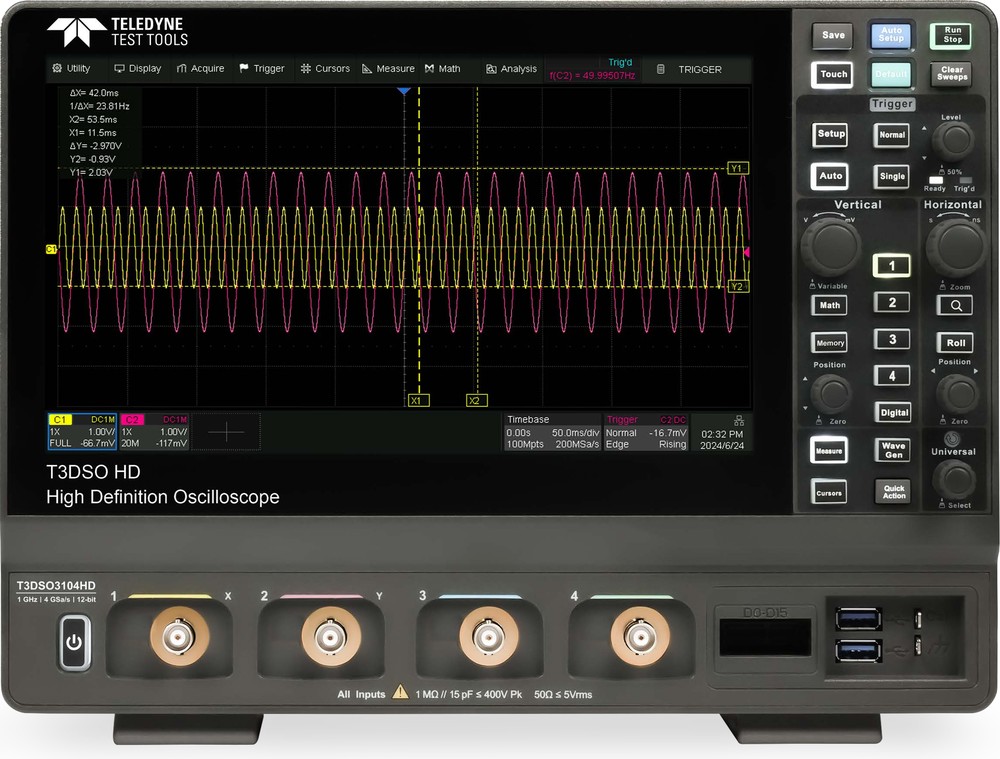
Task: Toggle channel 3 button
Action: point(892,339)
